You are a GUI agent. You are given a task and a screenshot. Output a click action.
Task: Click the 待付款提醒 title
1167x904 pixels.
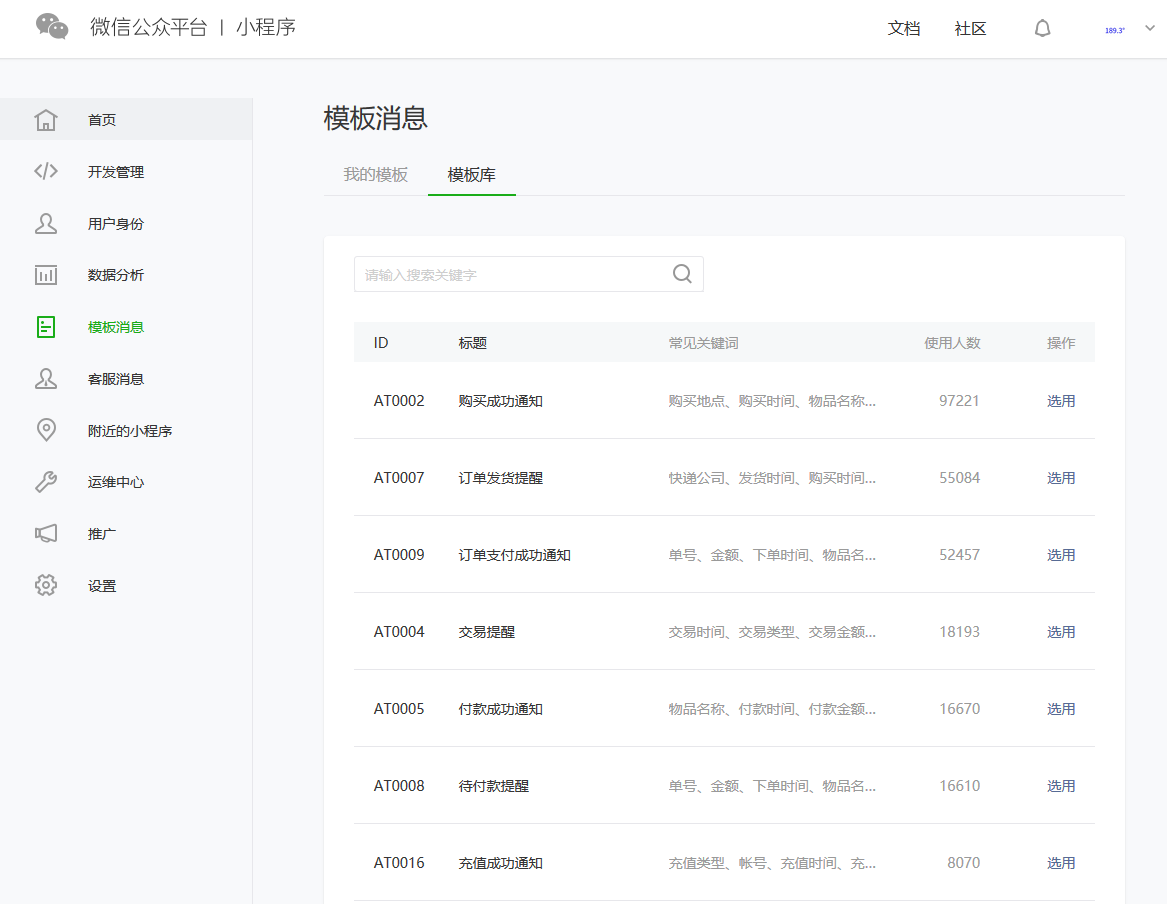[493, 786]
